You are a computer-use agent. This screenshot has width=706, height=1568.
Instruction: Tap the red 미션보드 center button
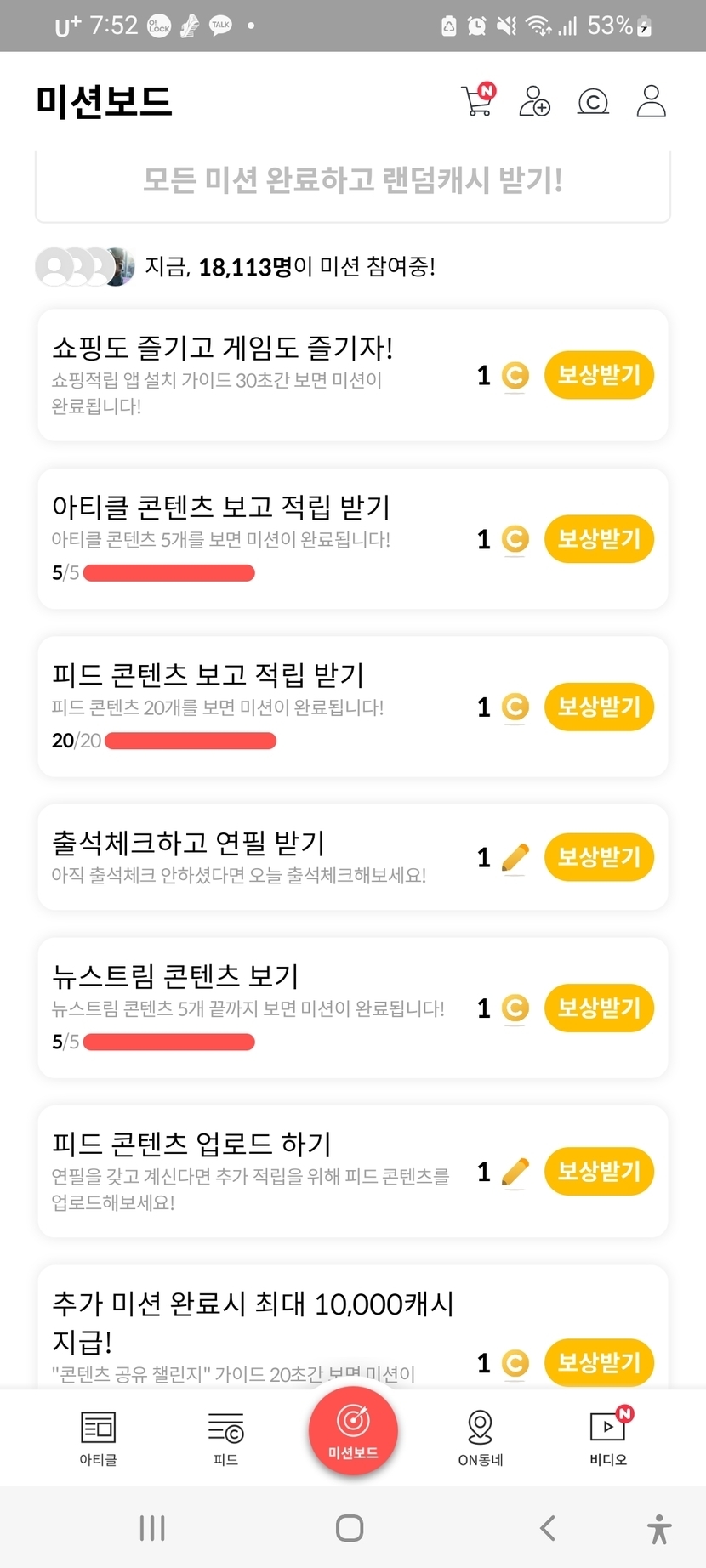click(x=353, y=1430)
